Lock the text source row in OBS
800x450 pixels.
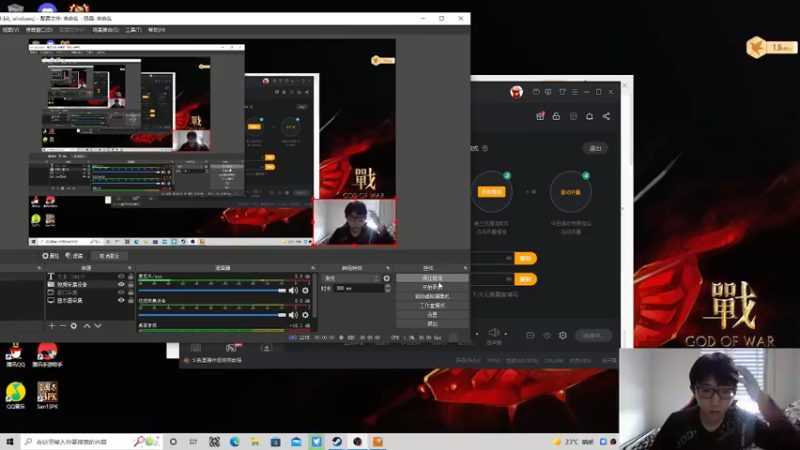(131, 277)
